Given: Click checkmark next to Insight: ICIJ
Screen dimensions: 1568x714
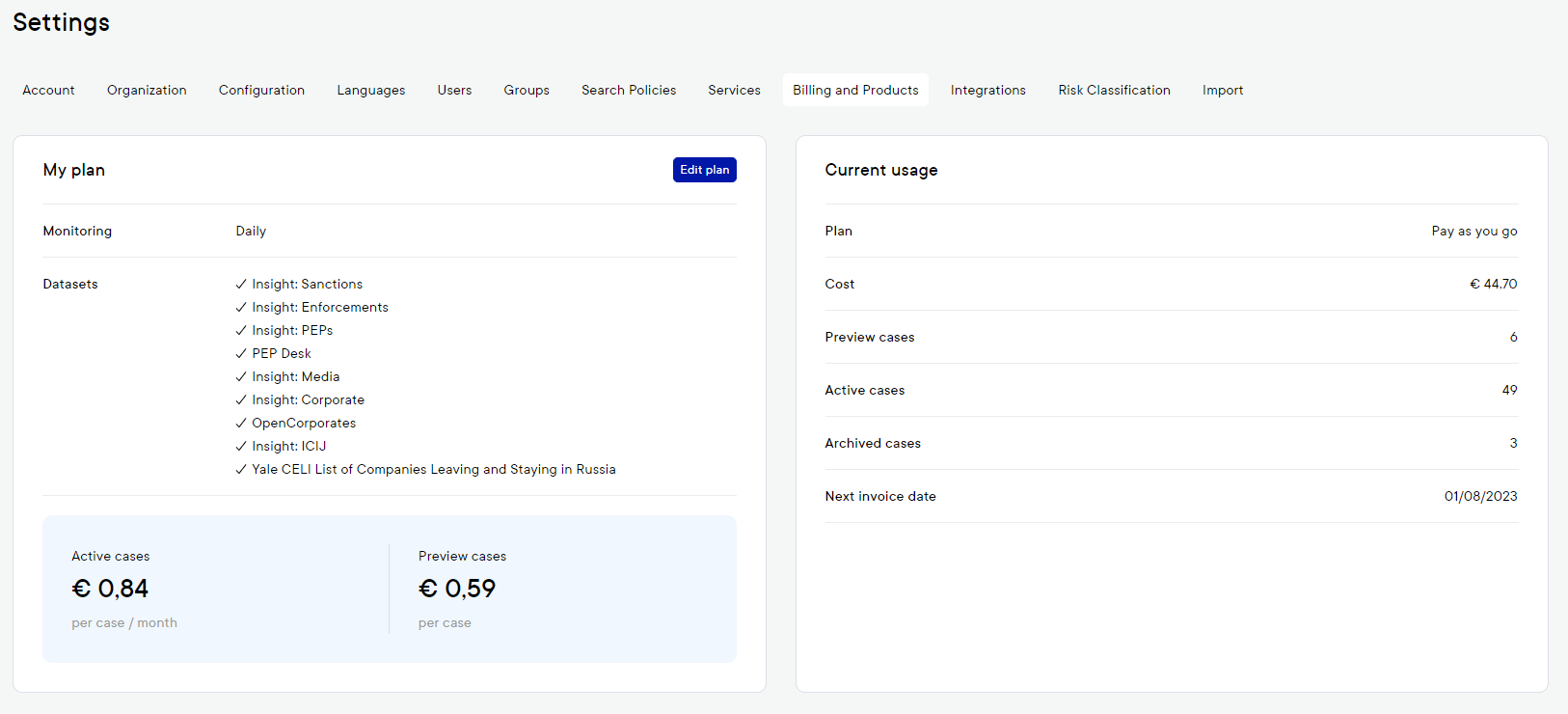Looking at the screenshot, I should (241, 446).
